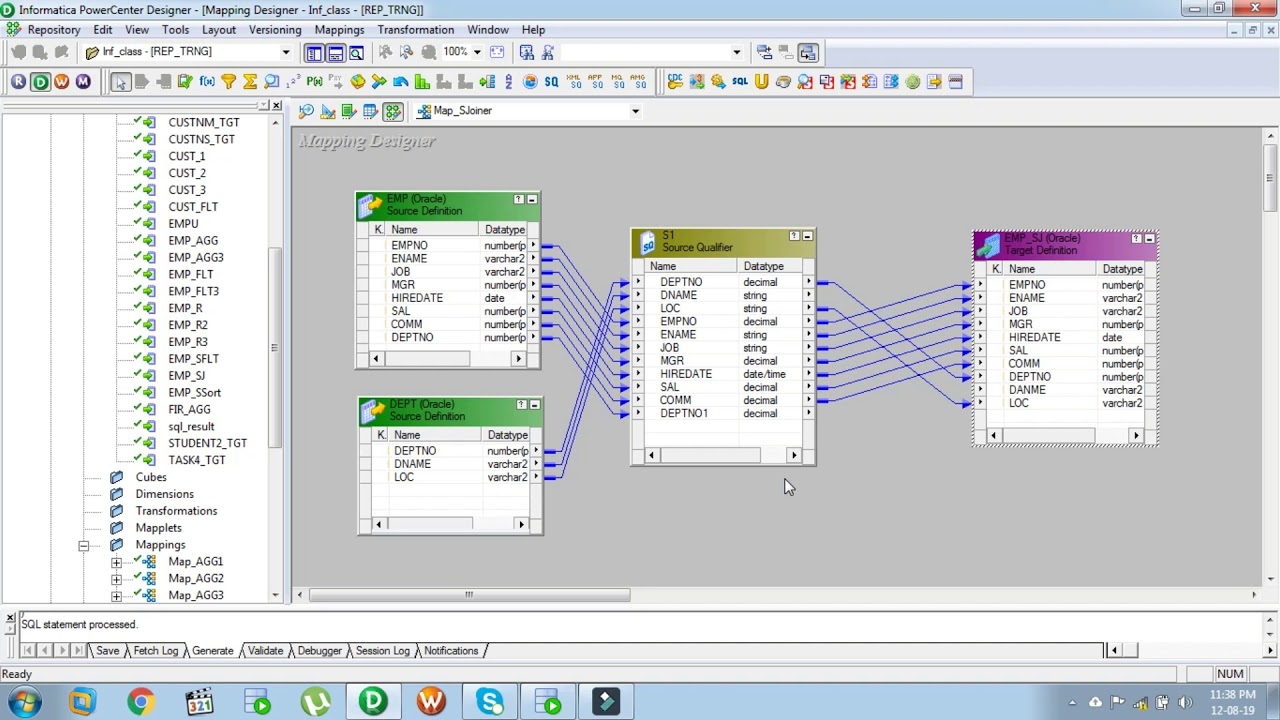Open the Layout menu

[x=219, y=30]
